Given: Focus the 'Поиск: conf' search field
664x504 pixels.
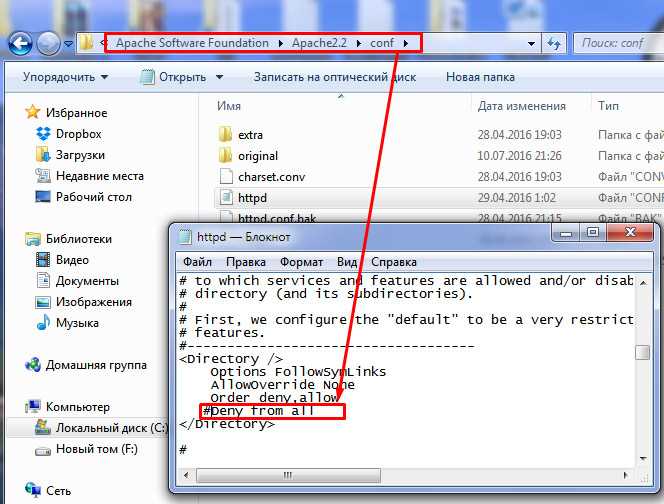Looking at the screenshot, I should (618, 43).
